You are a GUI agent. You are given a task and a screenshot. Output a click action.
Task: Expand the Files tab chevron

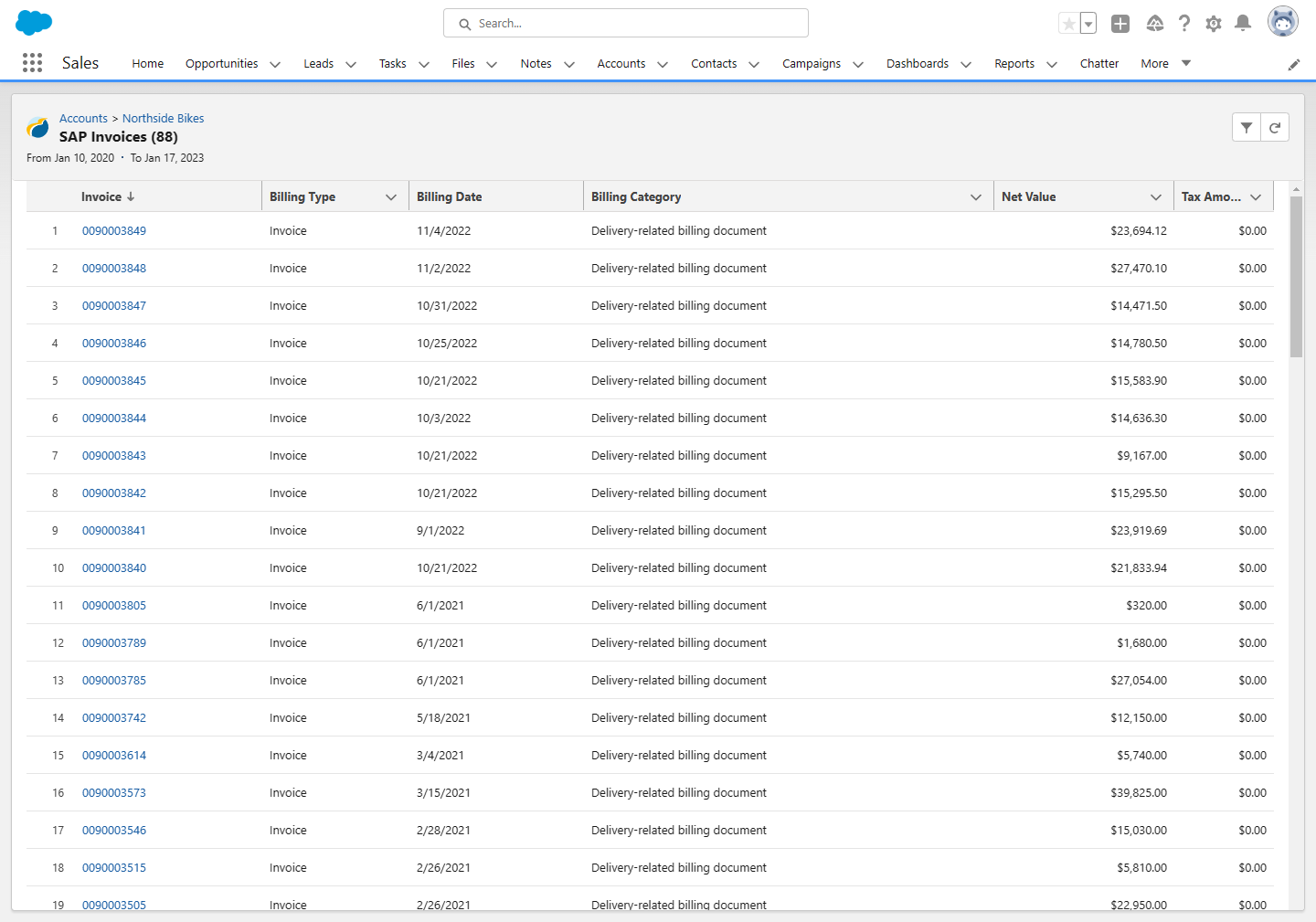[x=492, y=64]
